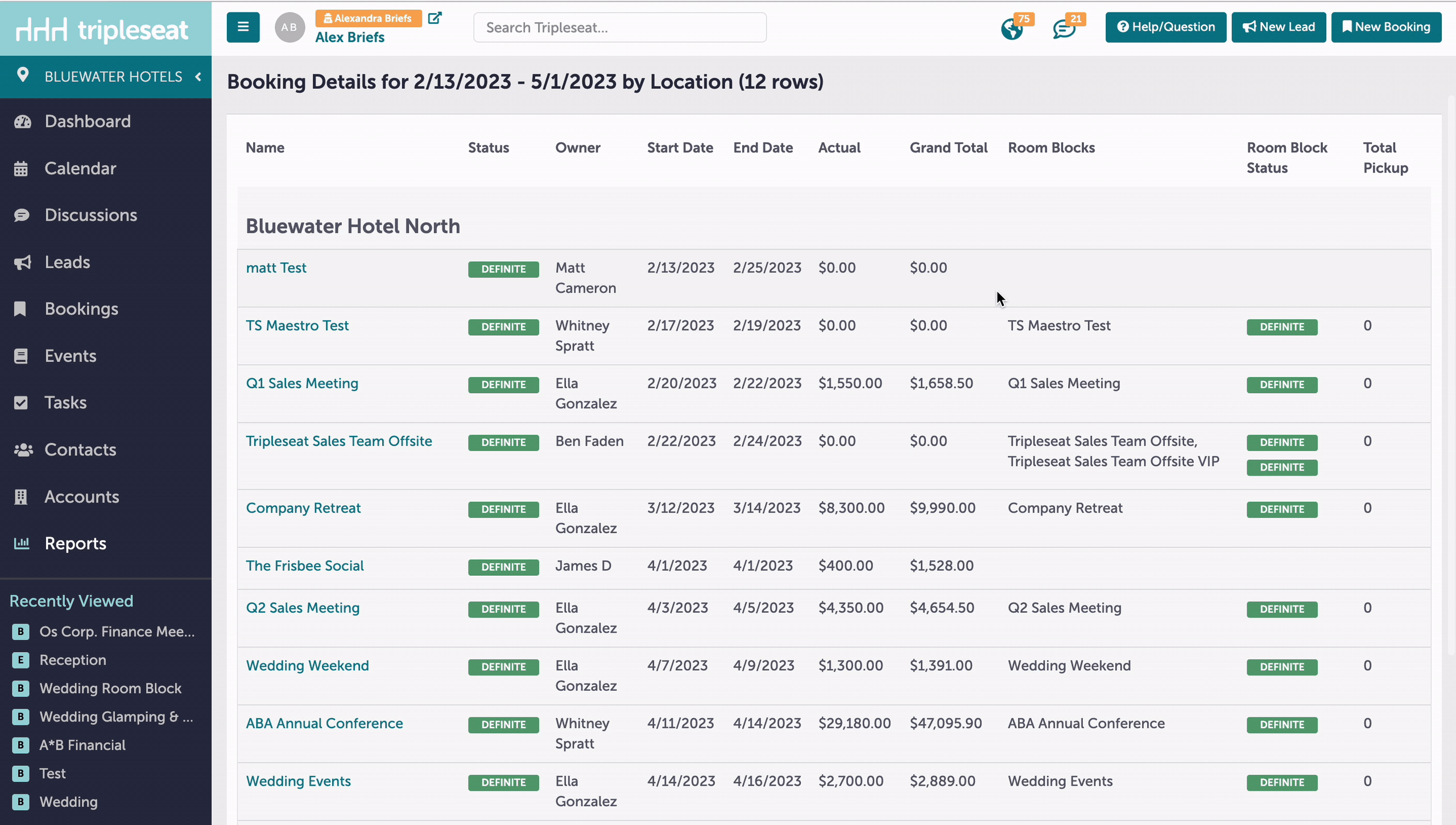Viewport: 1456px width, 825px height.
Task: Open recently viewed Os Corp. Finance Mee... item
Action: [x=117, y=632]
